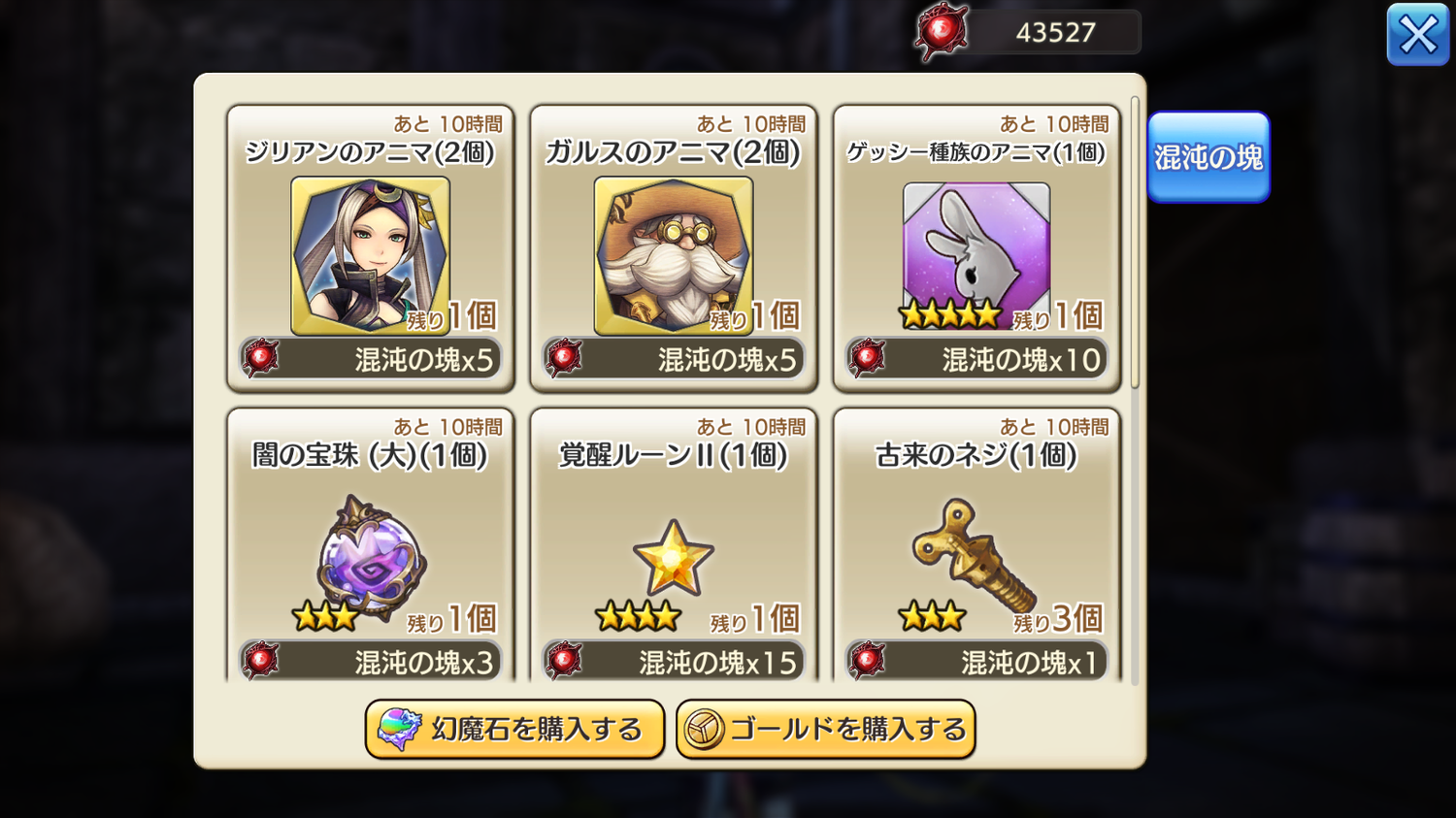Buy Gals anima for 混沌の塊x5
The height and width of the screenshot is (818, 1456).
674,359
